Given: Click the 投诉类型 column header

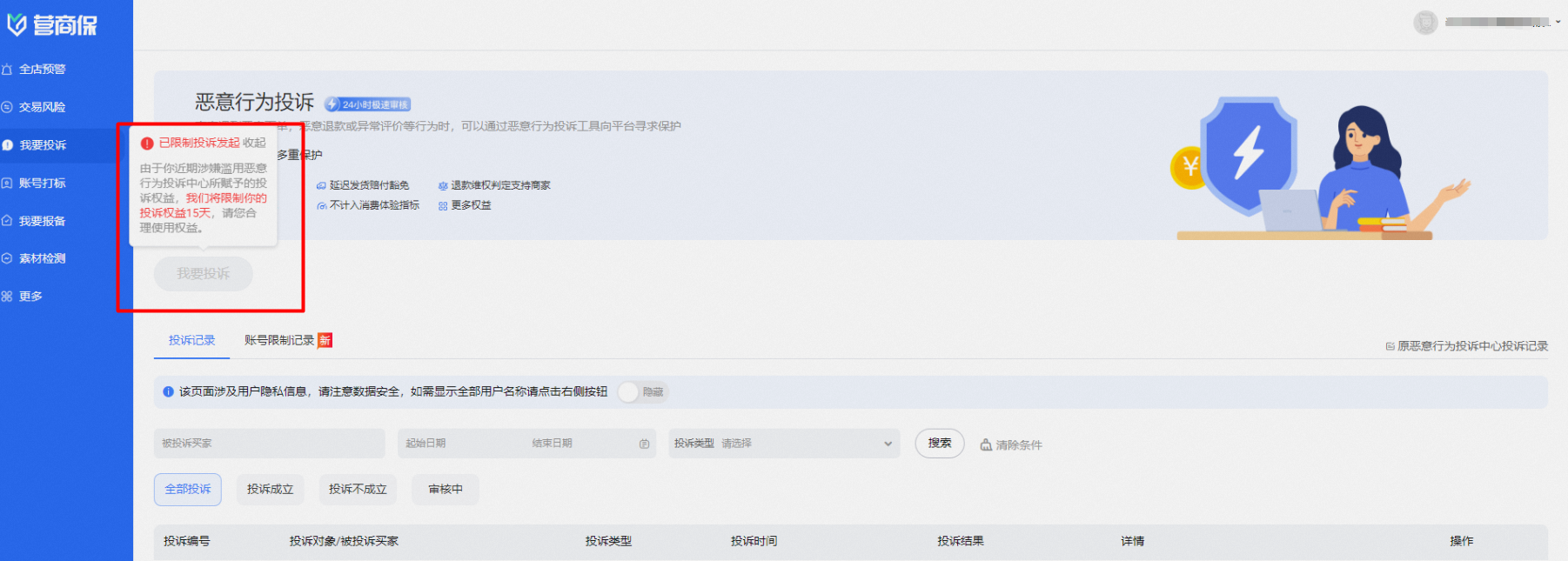Looking at the screenshot, I should (x=609, y=541).
